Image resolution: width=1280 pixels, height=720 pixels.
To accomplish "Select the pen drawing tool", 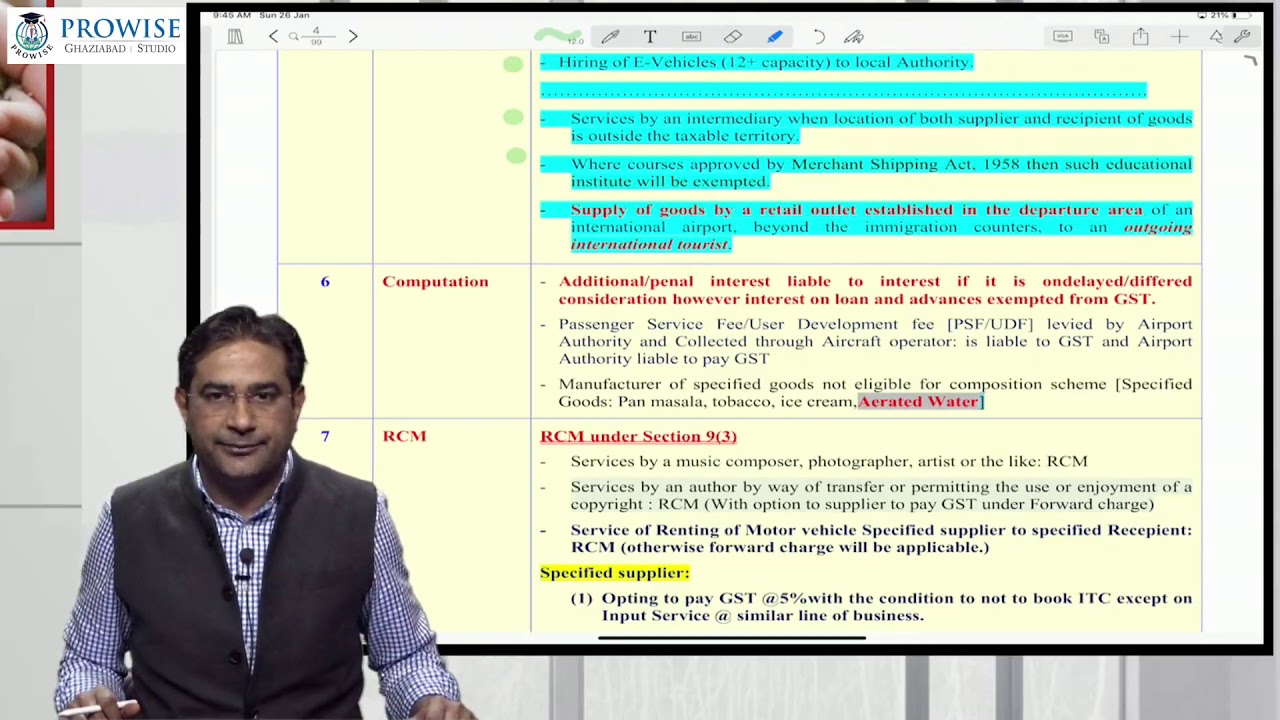I will tap(610, 36).
